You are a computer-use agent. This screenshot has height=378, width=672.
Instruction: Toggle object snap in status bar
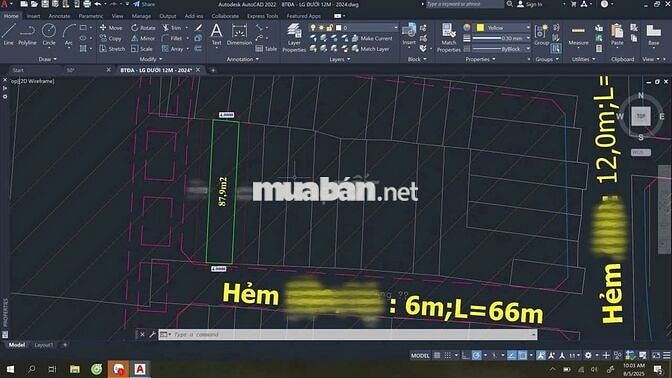pyautogui.click(x=523, y=355)
